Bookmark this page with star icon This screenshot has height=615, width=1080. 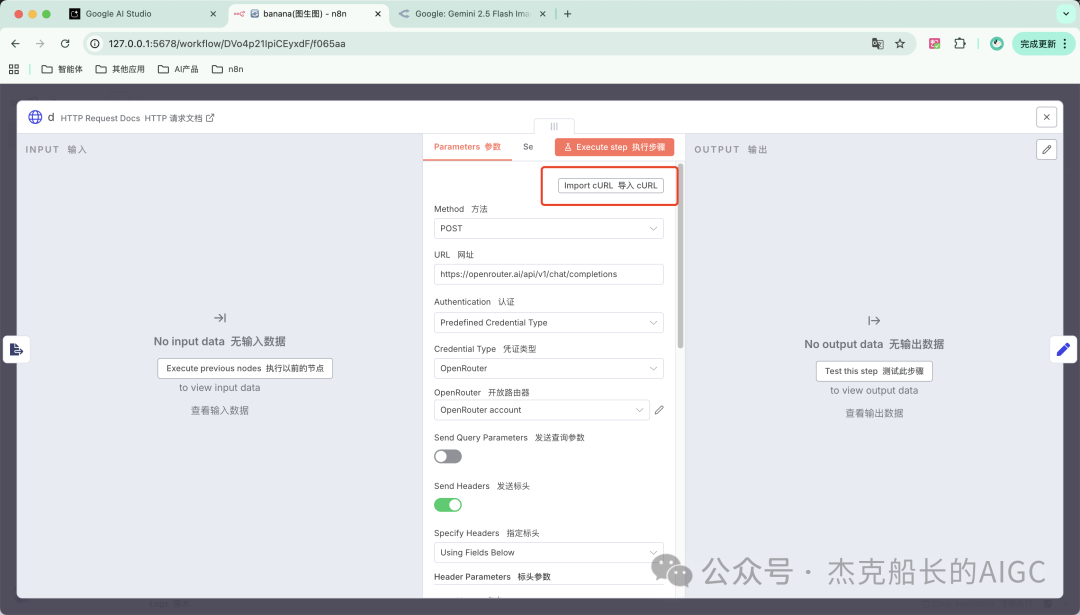click(900, 43)
